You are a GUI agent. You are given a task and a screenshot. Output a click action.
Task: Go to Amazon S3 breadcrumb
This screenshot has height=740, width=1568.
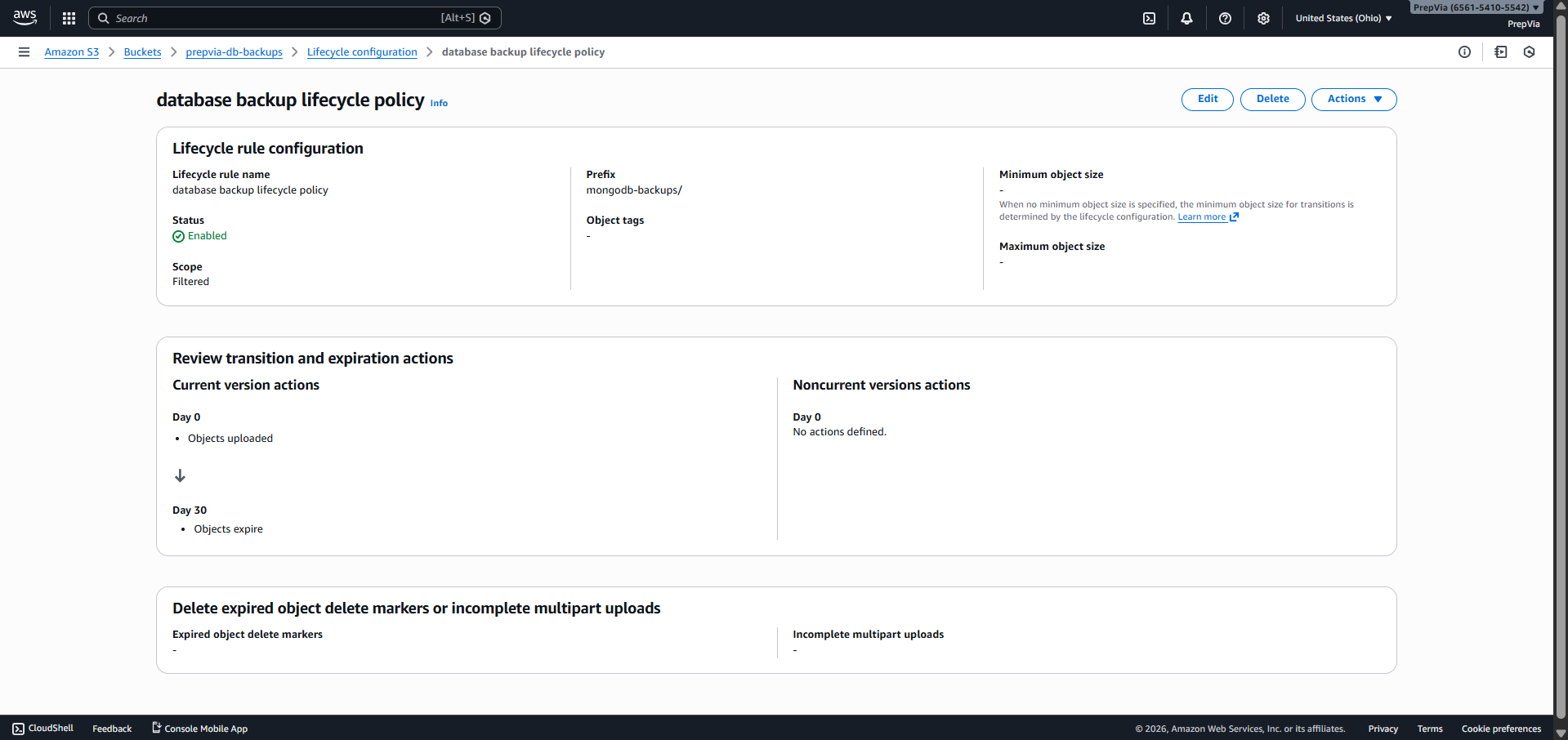coord(72,52)
